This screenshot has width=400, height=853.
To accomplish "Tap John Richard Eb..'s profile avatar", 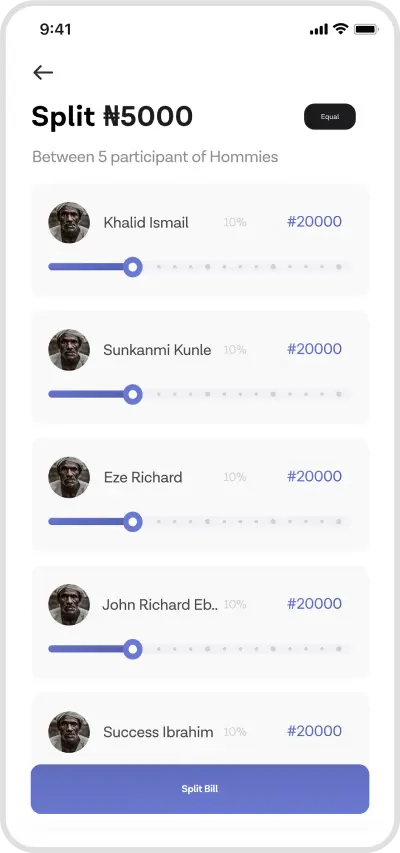I will click(x=69, y=604).
